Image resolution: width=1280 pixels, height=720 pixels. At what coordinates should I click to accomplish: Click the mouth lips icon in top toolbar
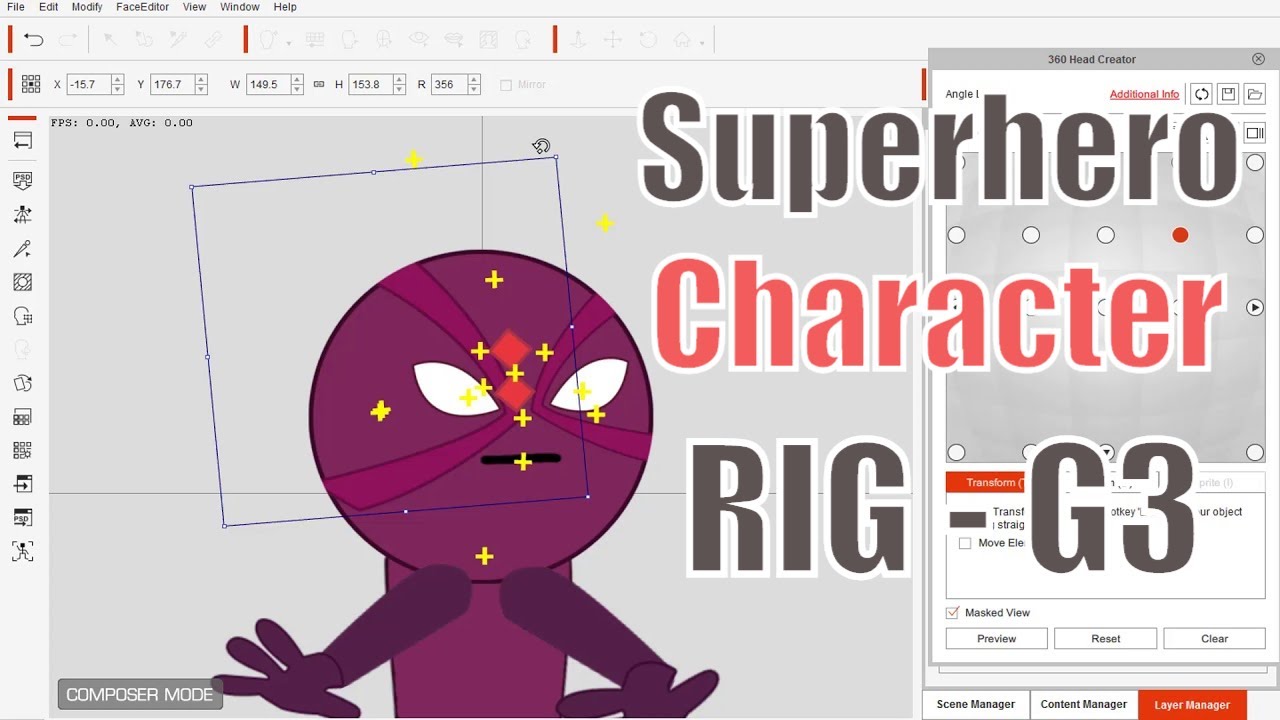(453, 40)
